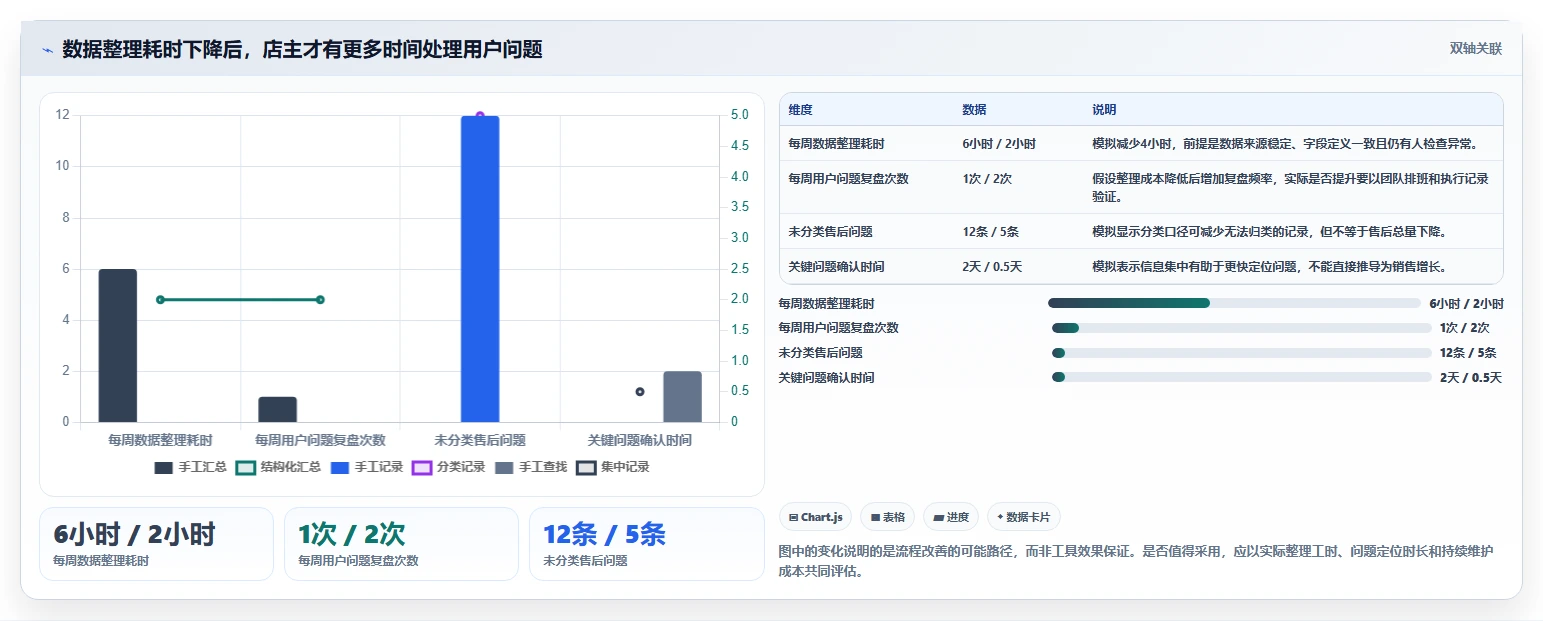Click the lightning icon beside the title
The width and height of the screenshot is (1543, 621).
47,50
